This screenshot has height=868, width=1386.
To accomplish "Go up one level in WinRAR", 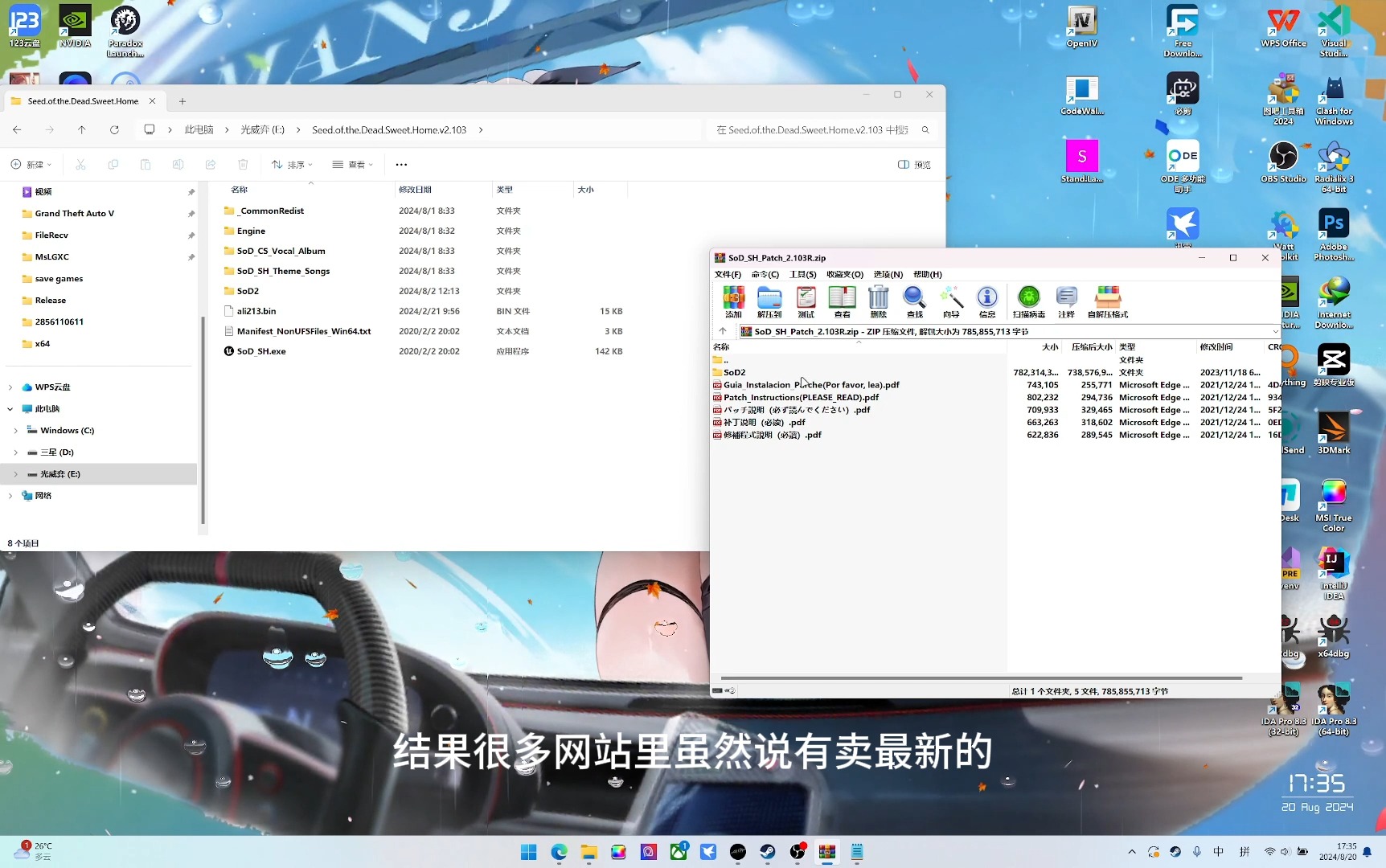I will 723,331.
